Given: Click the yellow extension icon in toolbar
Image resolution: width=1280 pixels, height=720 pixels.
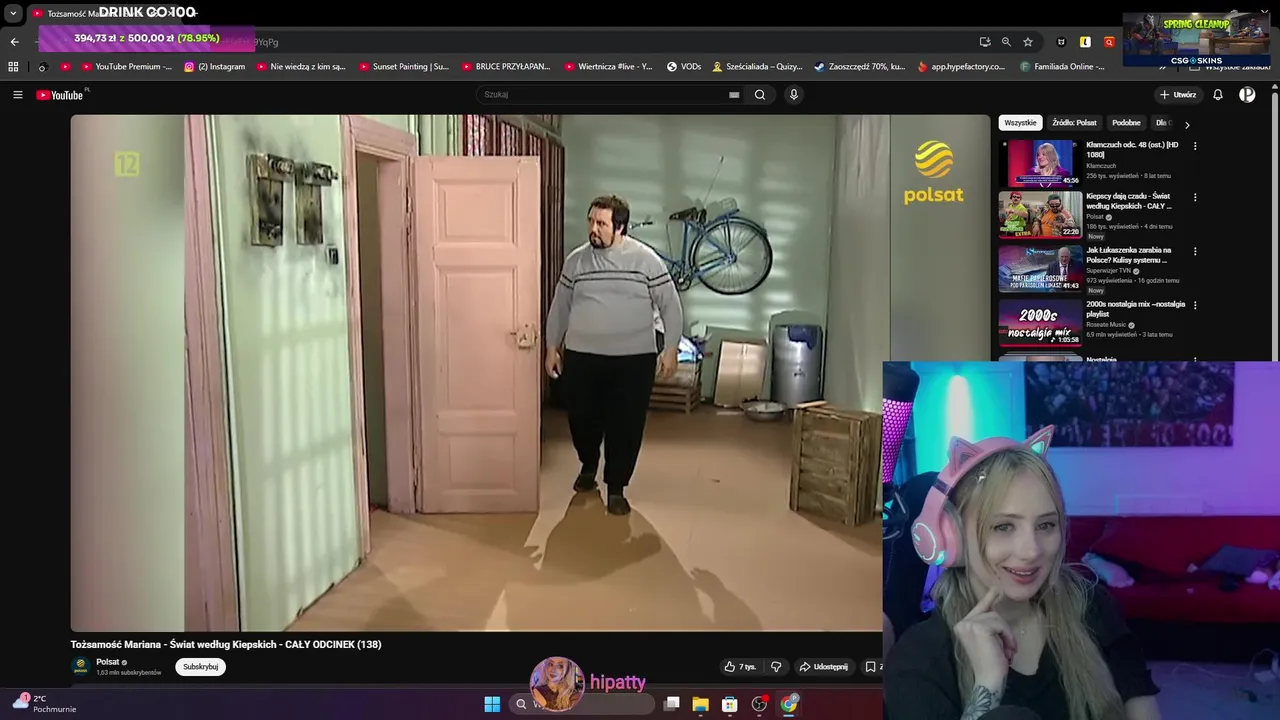Looking at the screenshot, I should [x=1085, y=42].
